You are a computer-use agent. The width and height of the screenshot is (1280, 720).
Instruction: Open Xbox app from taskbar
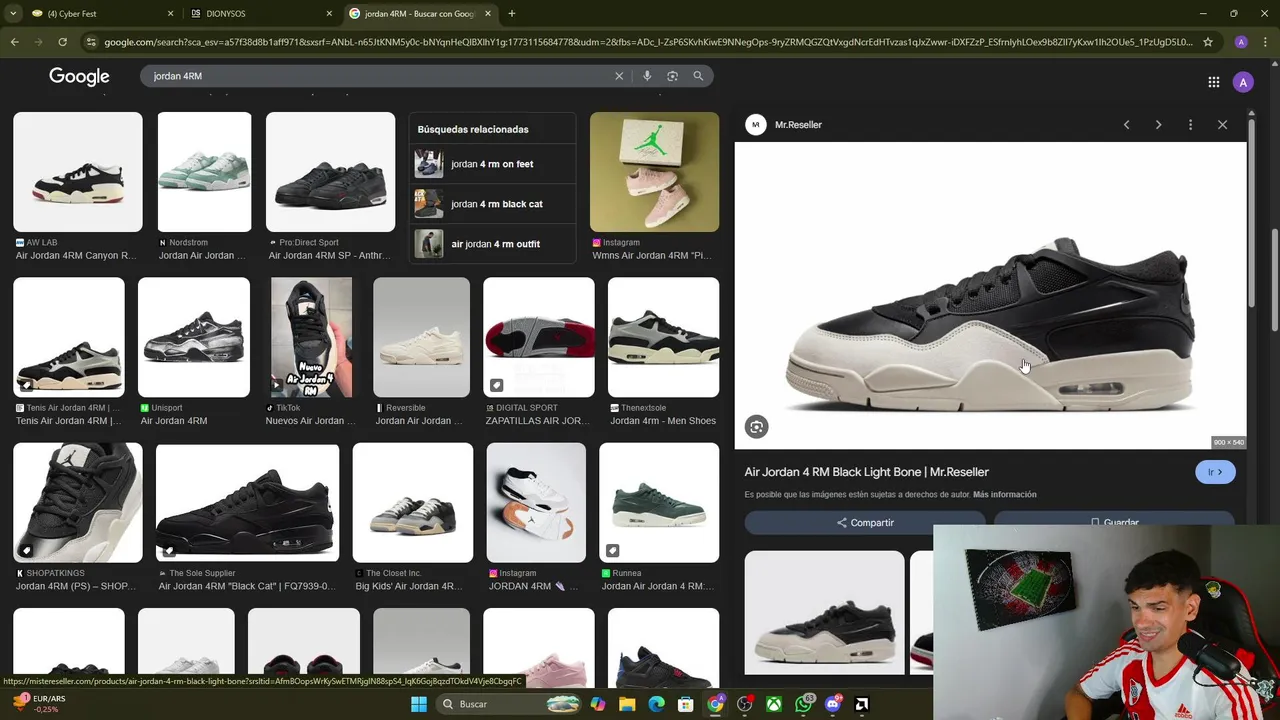tap(774, 704)
